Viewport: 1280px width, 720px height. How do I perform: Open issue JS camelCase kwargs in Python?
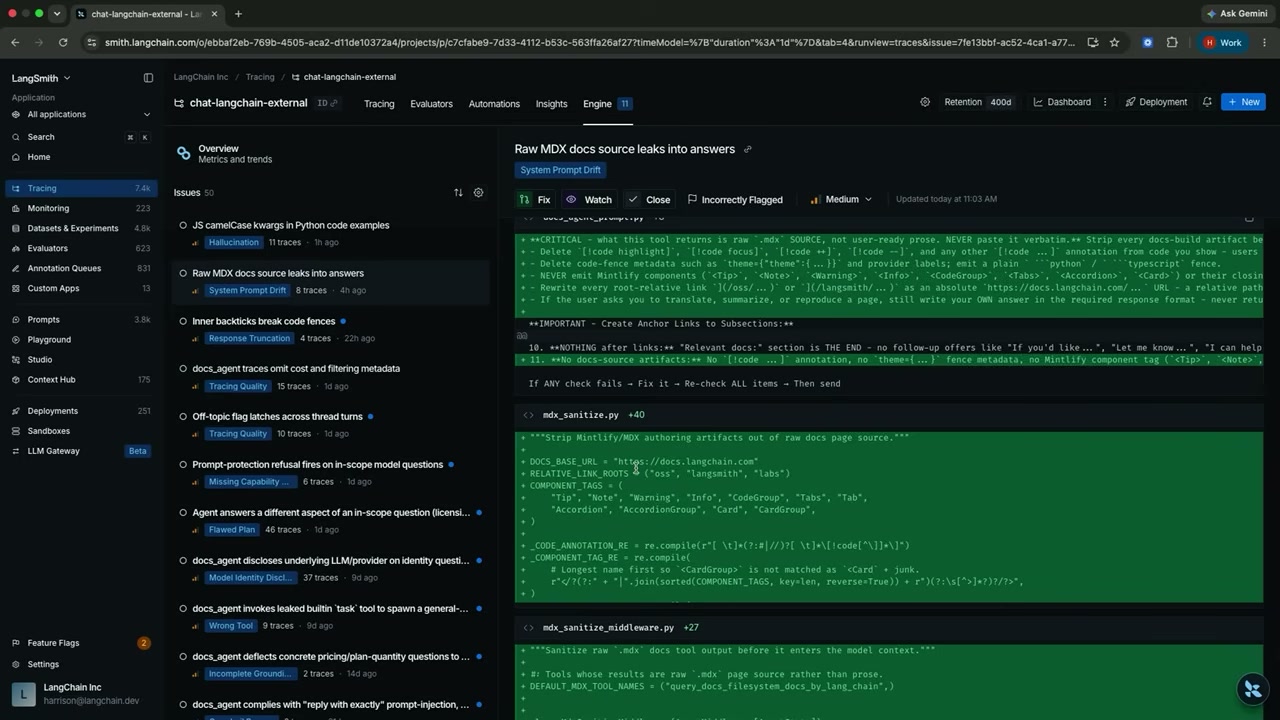tap(330, 233)
